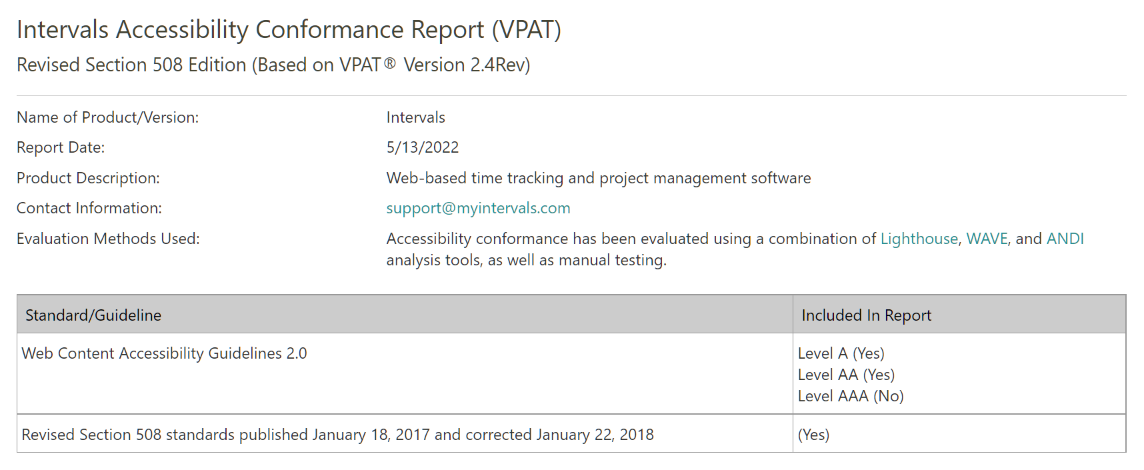This screenshot has height=470, width=1144.
Task: Select the Name of Product/Version label
Action: (107, 118)
